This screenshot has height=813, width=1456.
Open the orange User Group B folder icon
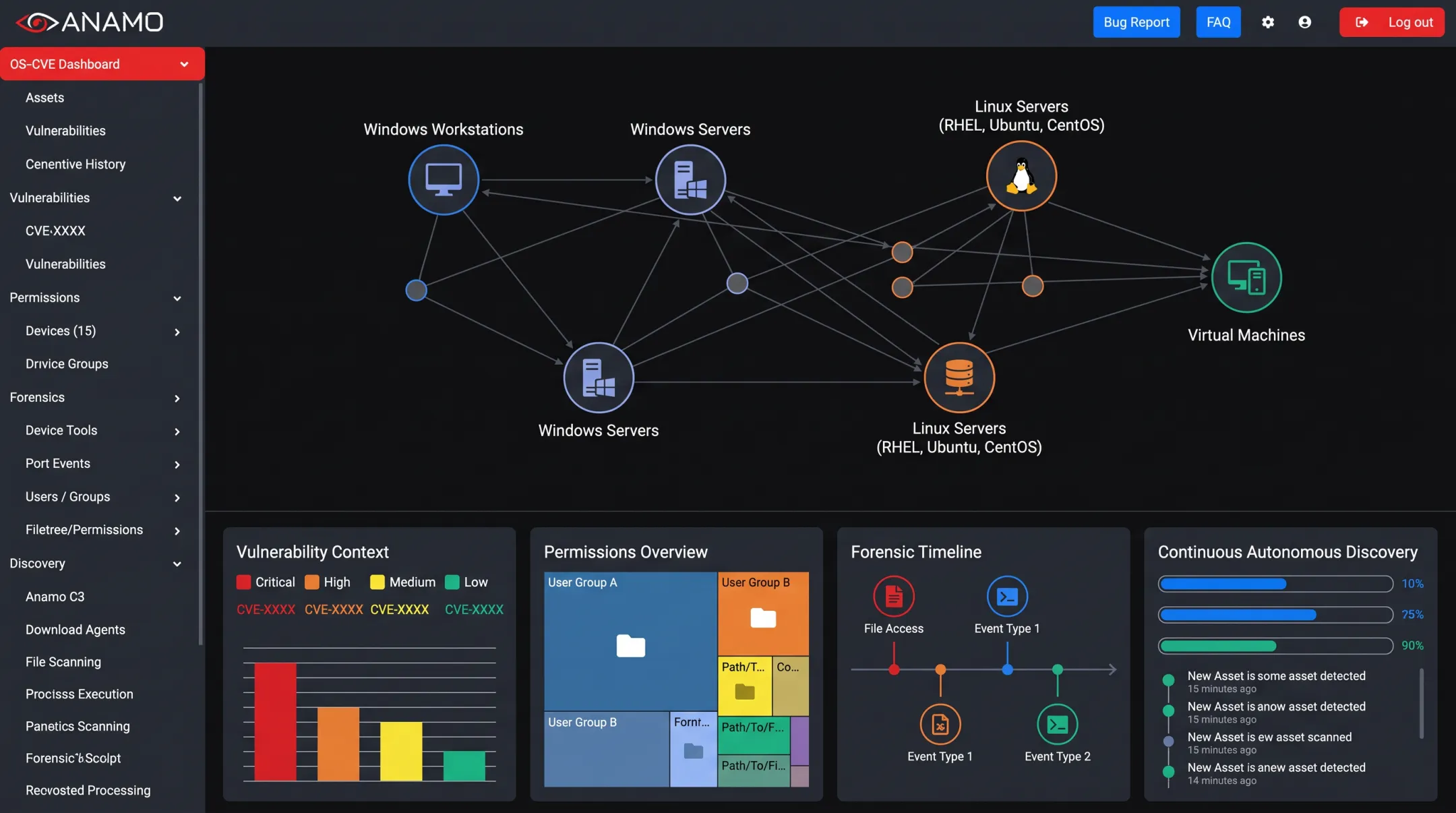[763, 618]
